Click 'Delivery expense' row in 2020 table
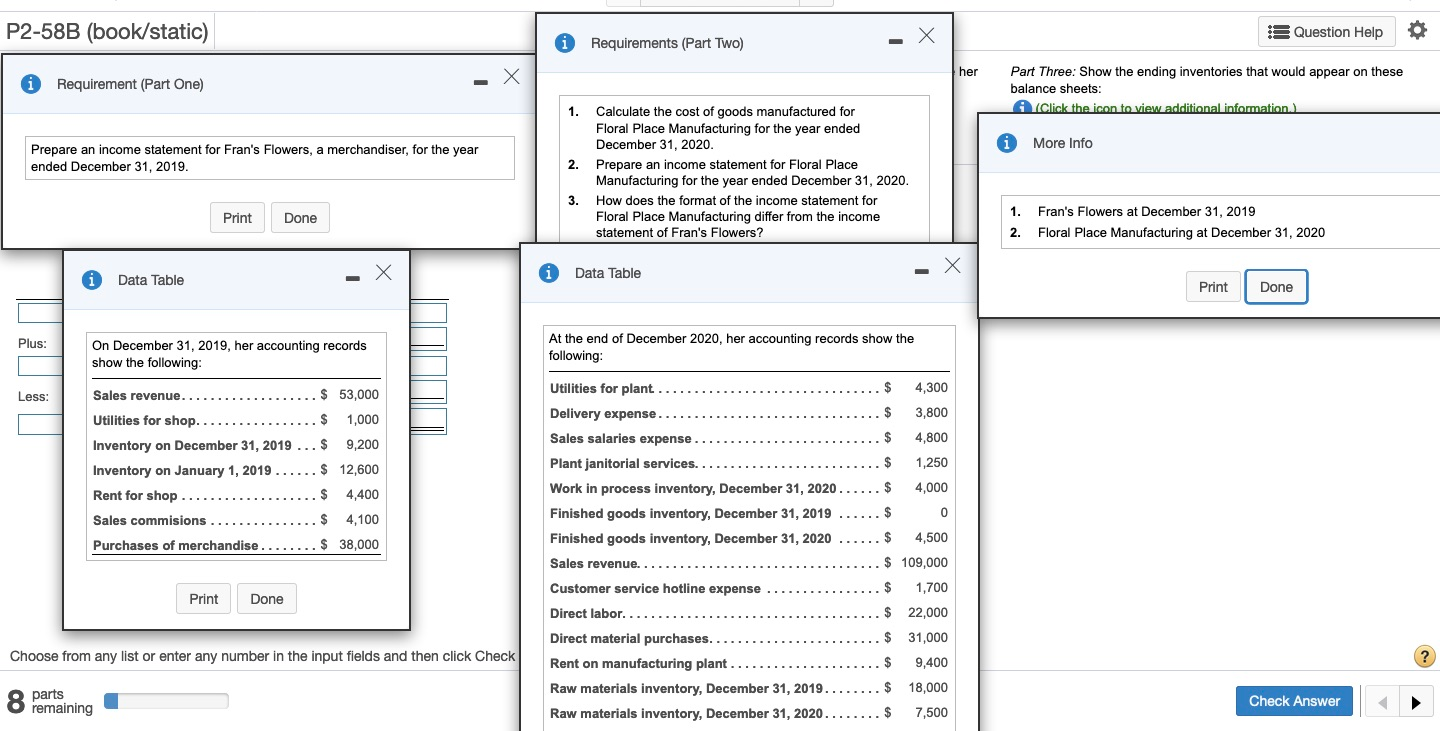 point(749,413)
